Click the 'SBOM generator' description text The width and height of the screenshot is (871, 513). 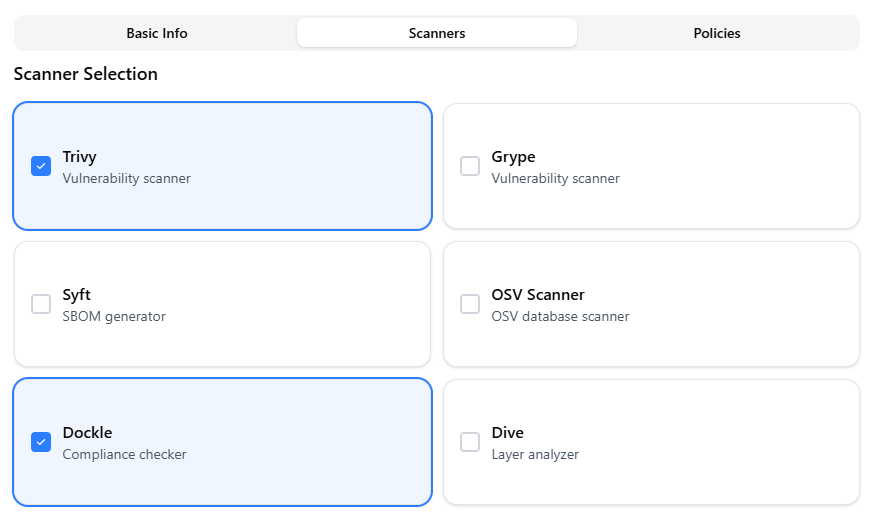click(114, 316)
